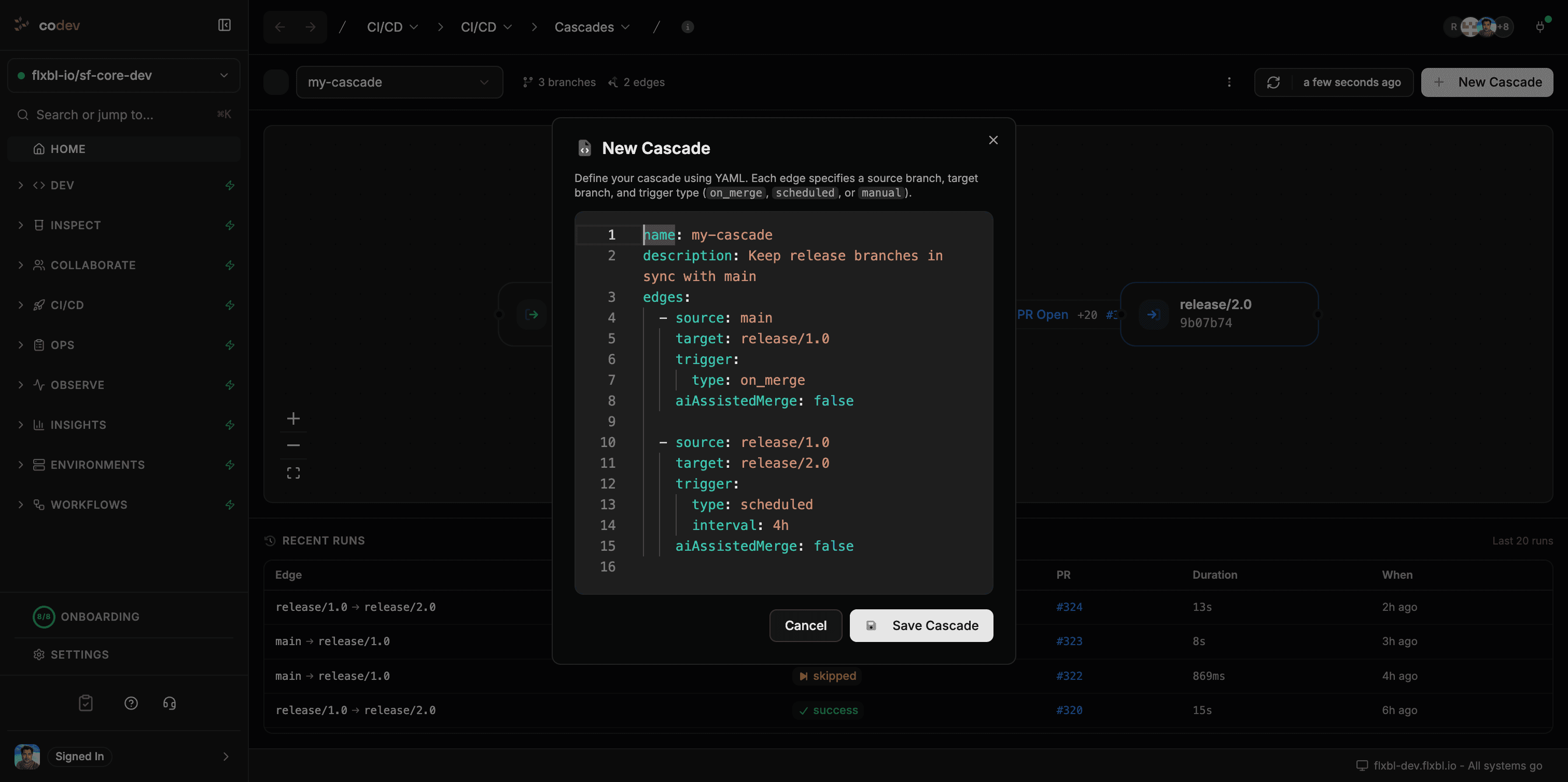Click the OBSERVE lightning bolt icon

[x=230, y=385]
